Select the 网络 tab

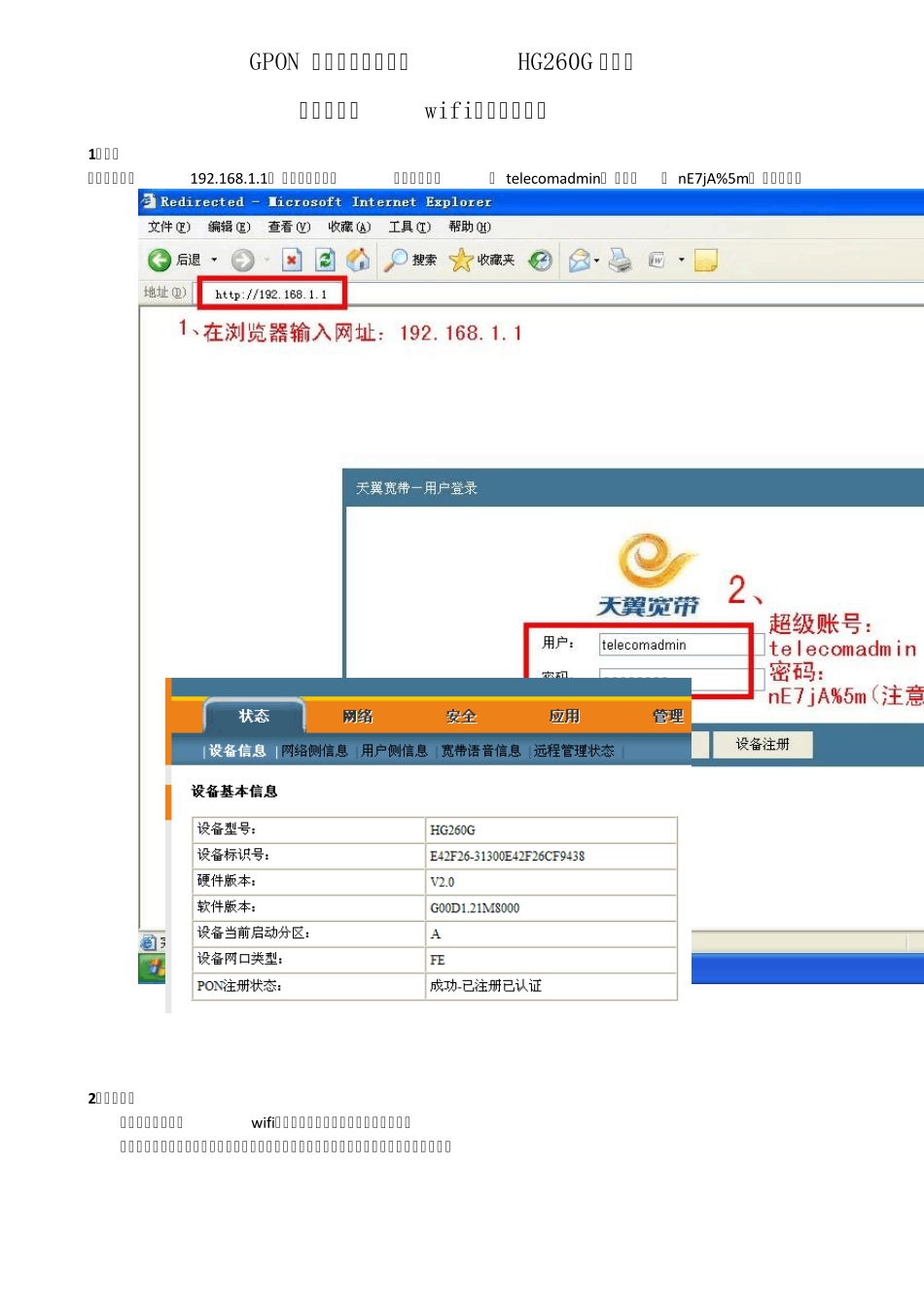[358, 716]
